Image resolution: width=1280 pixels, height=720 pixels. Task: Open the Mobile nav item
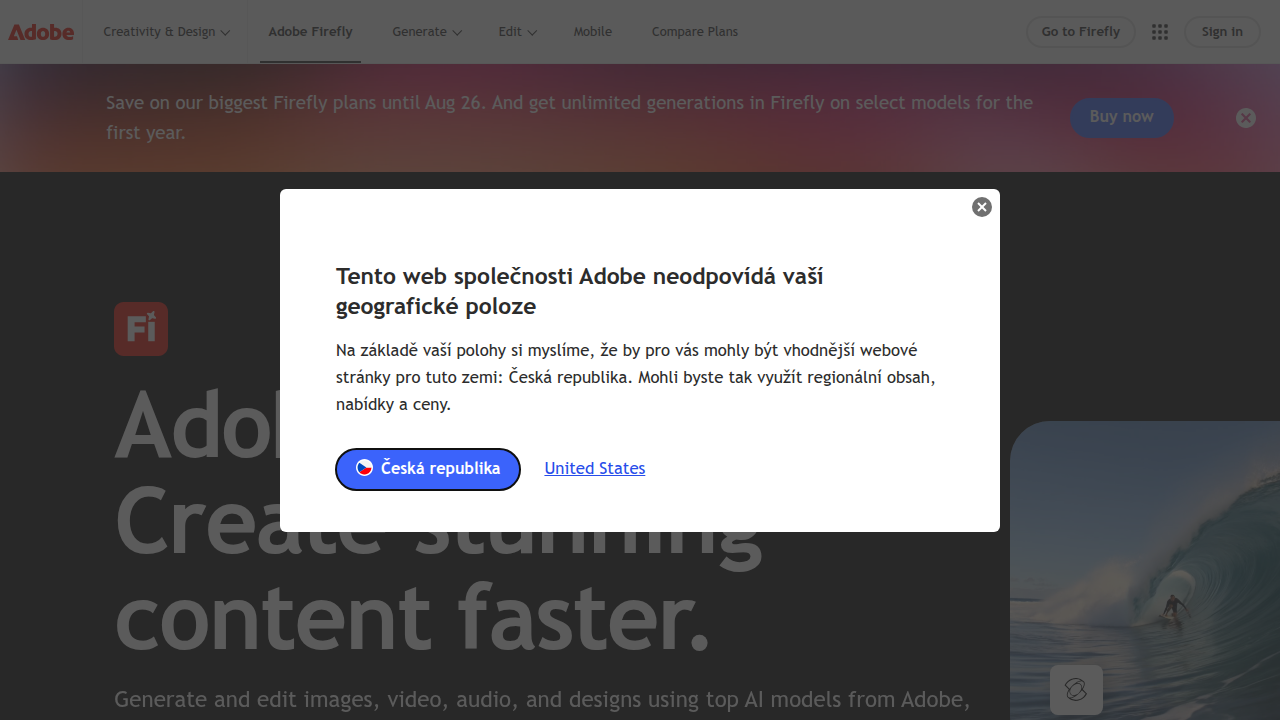(593, 32)
